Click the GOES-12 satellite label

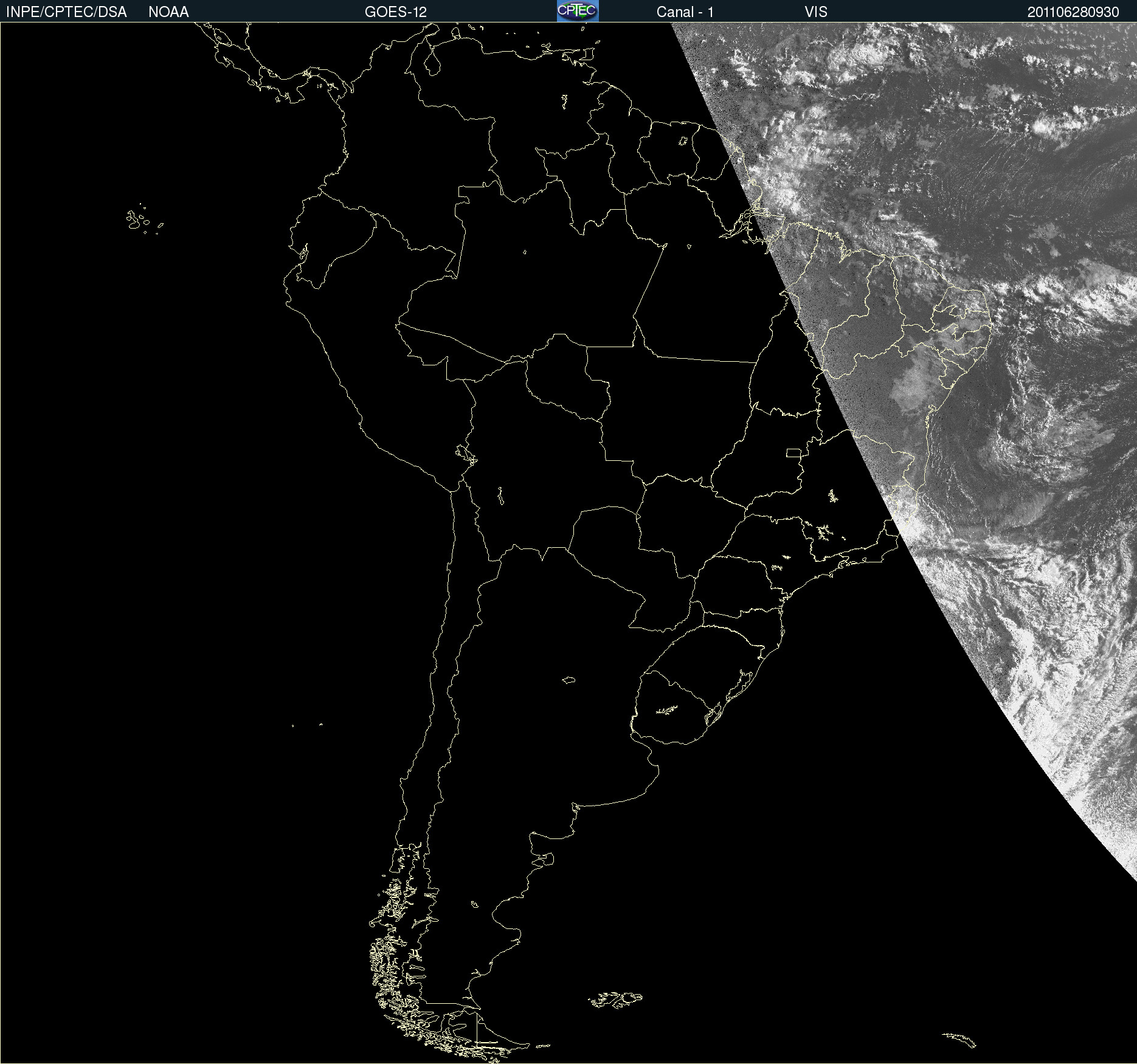click(396, 12)
